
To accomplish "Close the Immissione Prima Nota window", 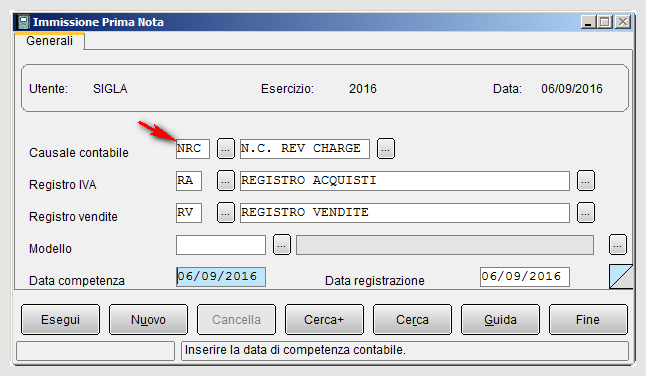I will click(623, 22).
